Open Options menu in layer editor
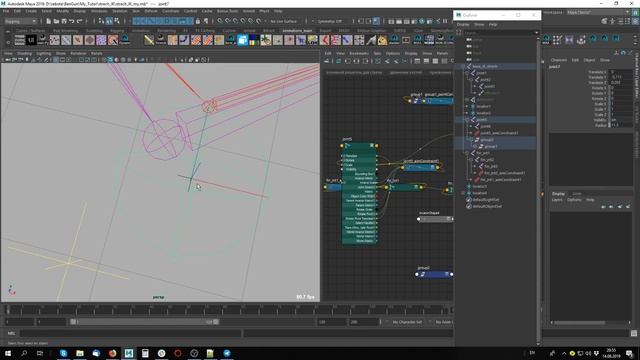Viewport: 640px width, 360px height. 574,200
